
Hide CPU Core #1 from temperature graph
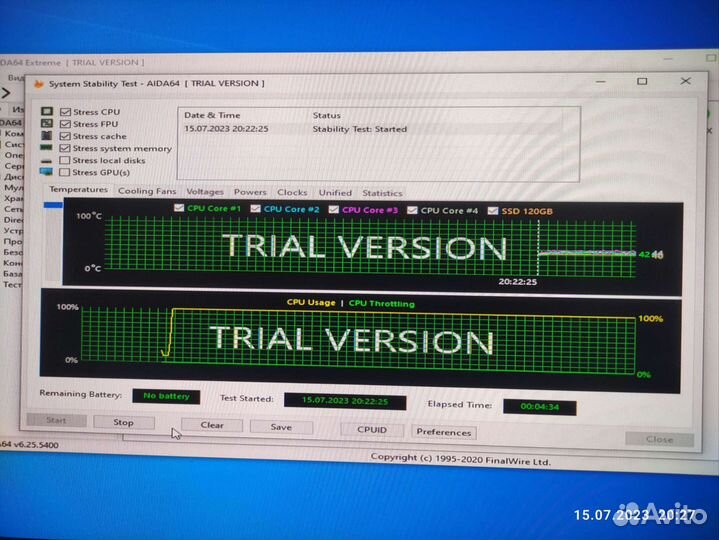(x=179, y=209)
